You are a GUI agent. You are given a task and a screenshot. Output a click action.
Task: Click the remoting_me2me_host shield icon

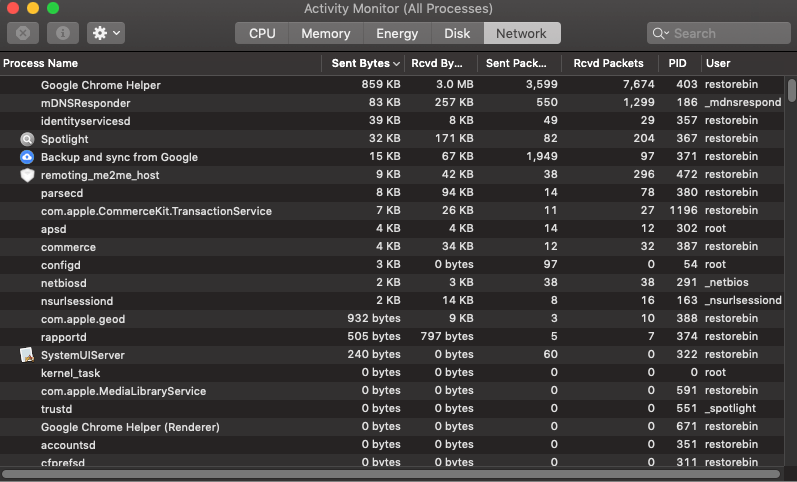(x=27, y=175)
